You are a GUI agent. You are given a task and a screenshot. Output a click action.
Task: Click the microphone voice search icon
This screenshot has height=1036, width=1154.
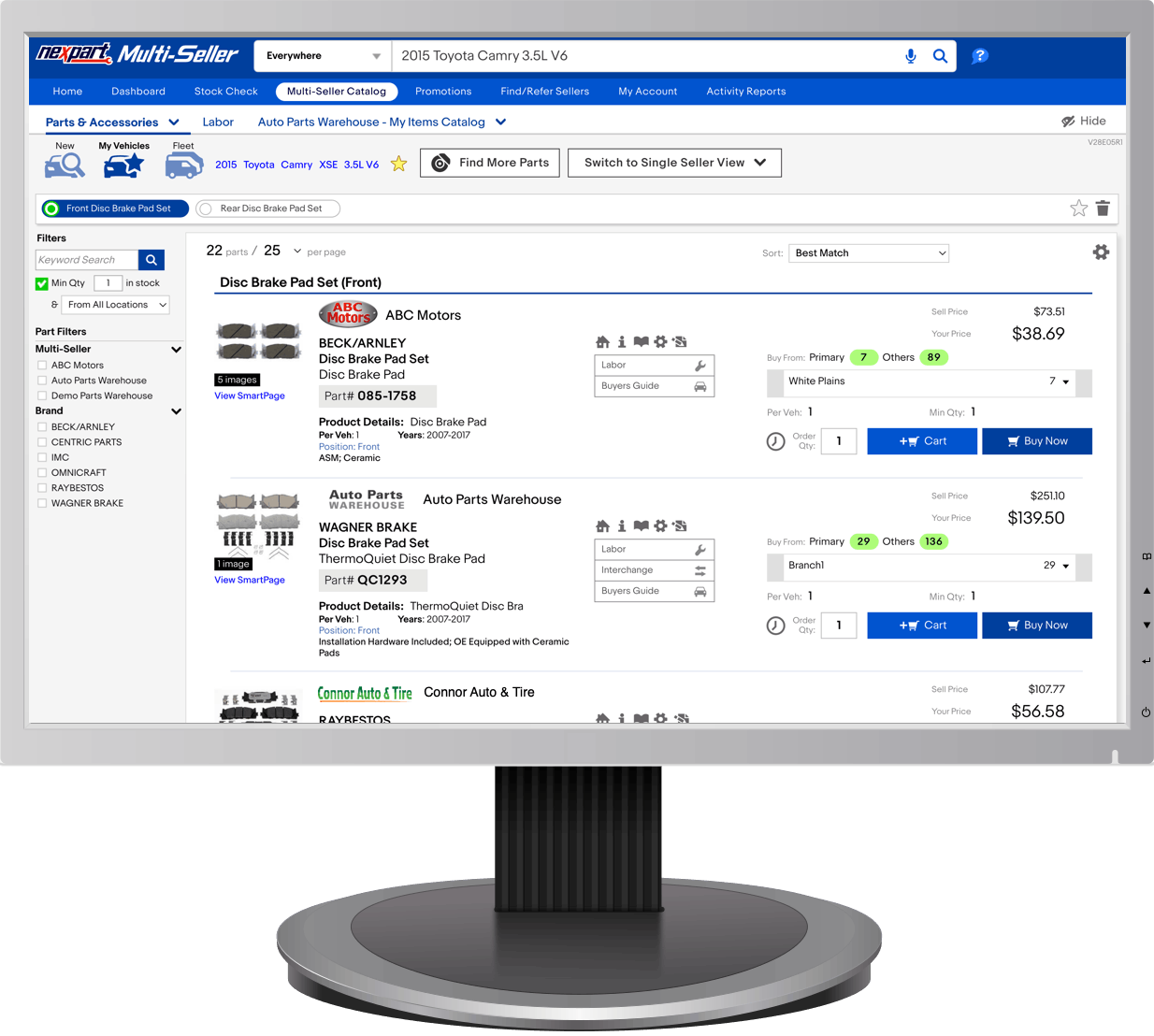[910, 56]
